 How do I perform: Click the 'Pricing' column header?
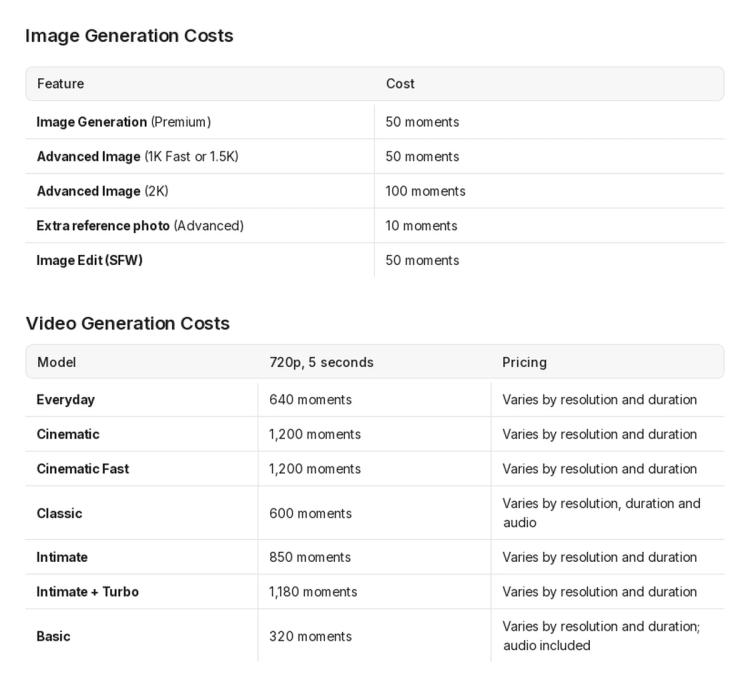(x=524, y=362)
